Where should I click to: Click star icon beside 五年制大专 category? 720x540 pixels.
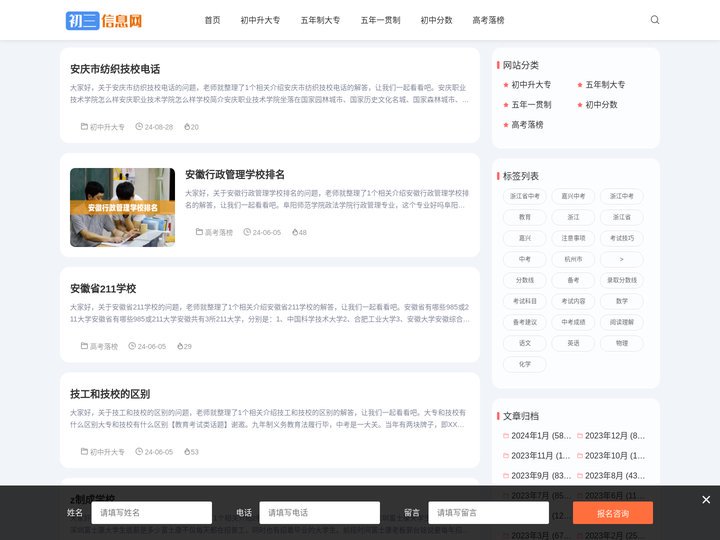[x=580, y=85]
